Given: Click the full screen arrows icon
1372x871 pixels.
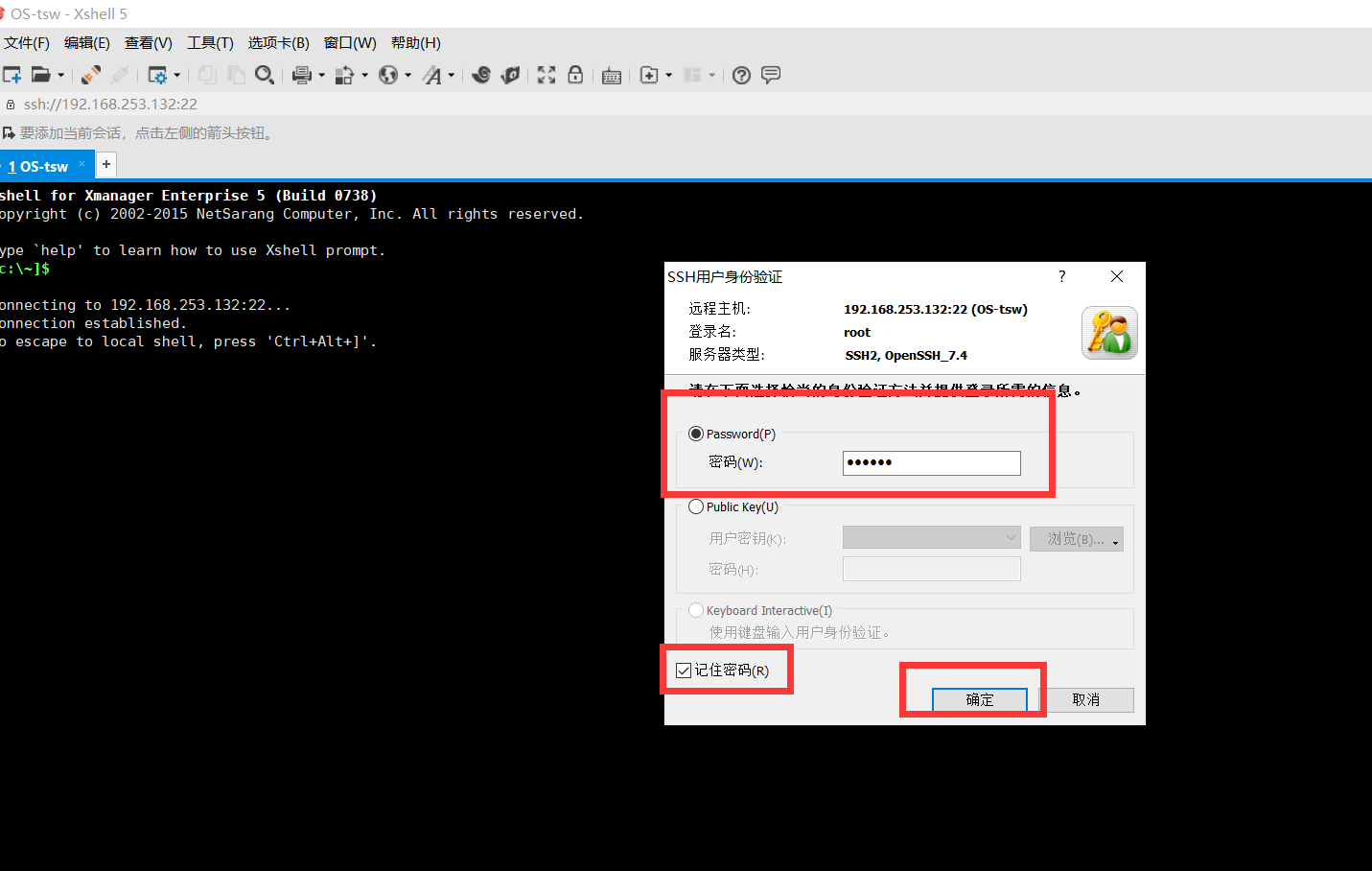Looking at the screenshot, I should point(546,75).
